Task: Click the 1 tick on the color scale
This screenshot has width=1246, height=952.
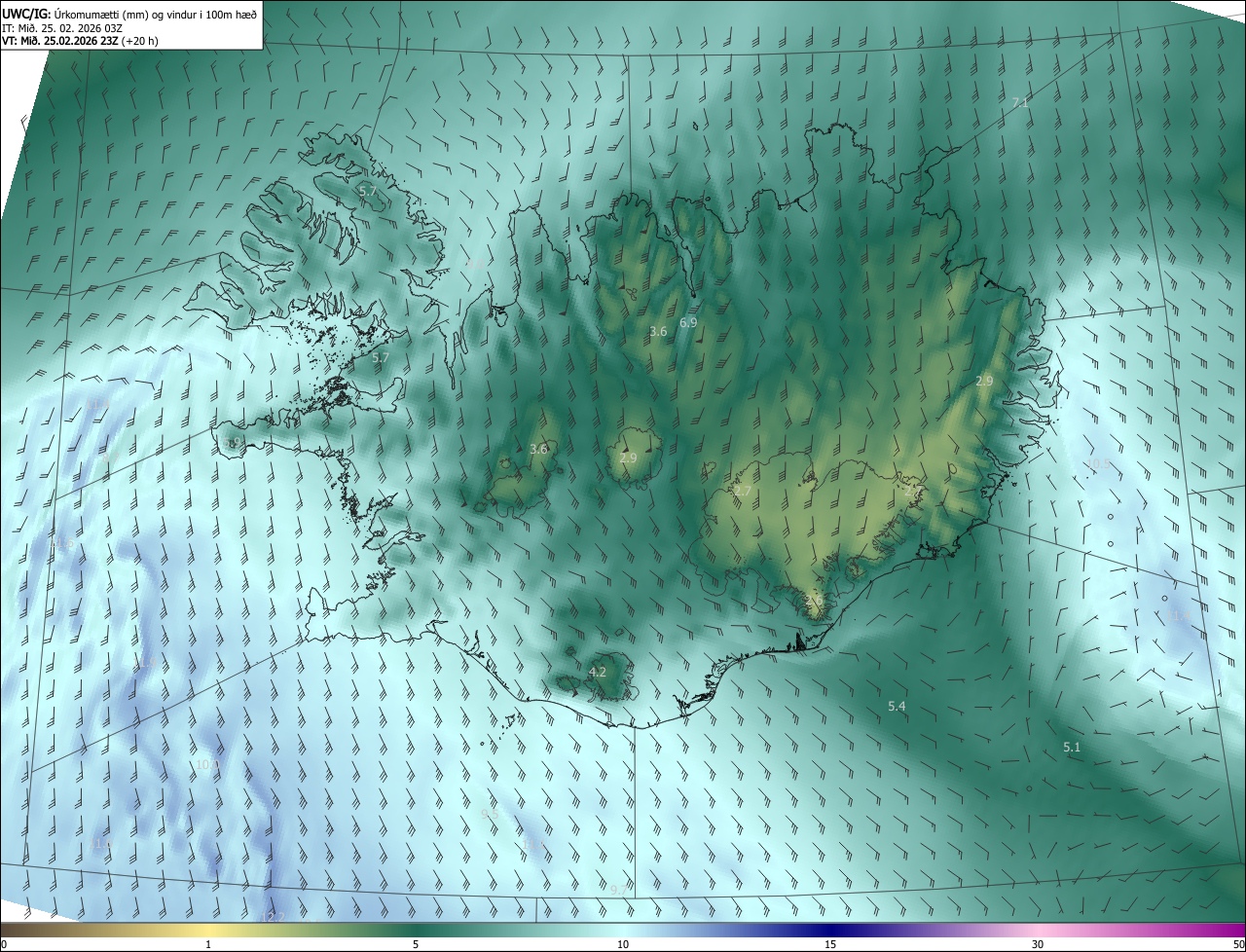Action: [208, 944]
